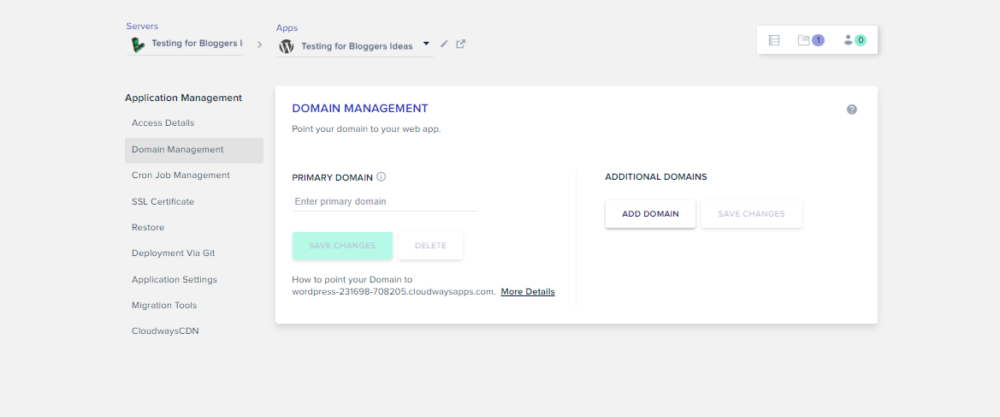Select app name Testing for Bloggers Ideas
The image size is (1000, 417).
tap(357, 47)
